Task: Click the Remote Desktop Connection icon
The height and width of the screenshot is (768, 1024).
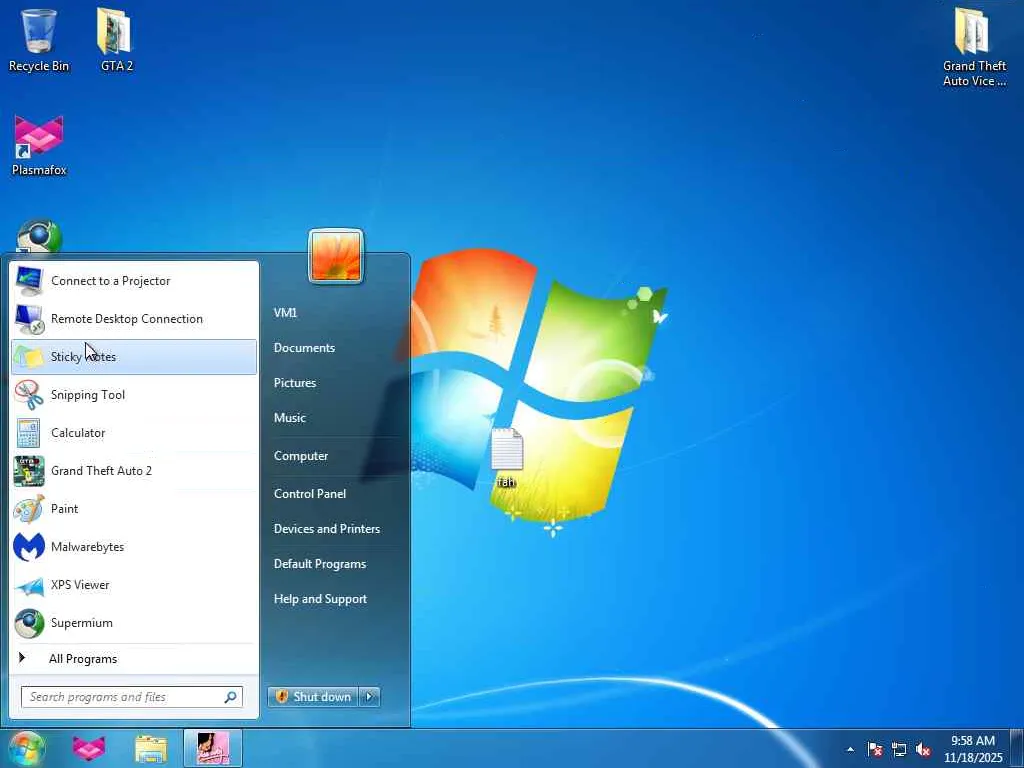Action: pyautogui.click(x=29, y=319)
